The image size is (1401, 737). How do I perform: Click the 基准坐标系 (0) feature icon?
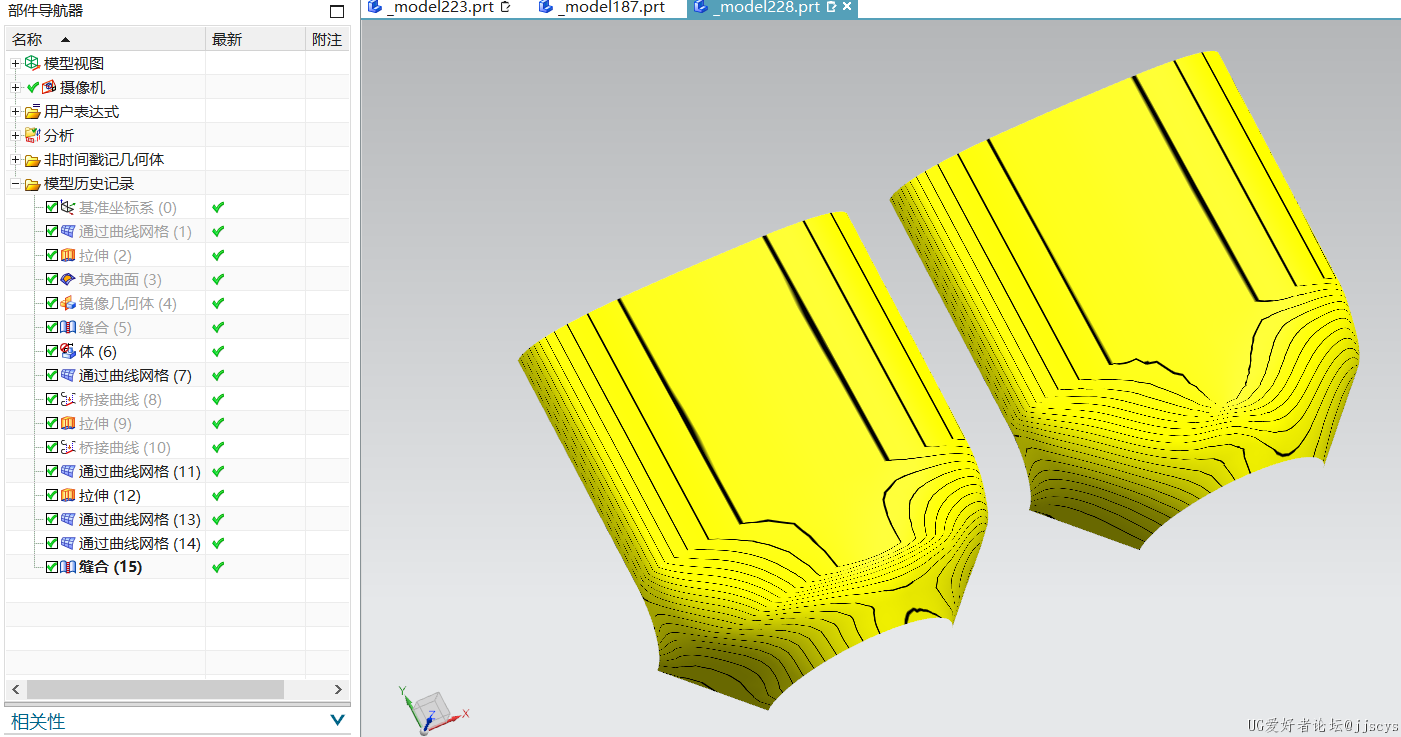pos(67,207)
